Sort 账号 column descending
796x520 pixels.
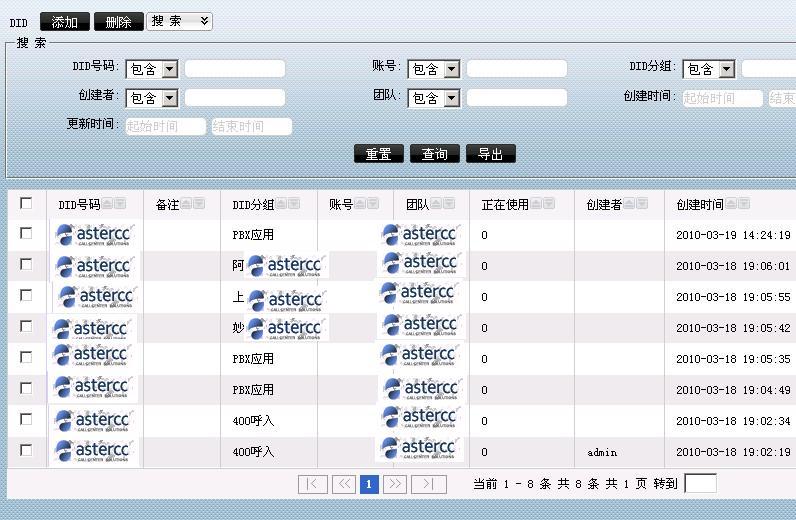coord(373,204)
